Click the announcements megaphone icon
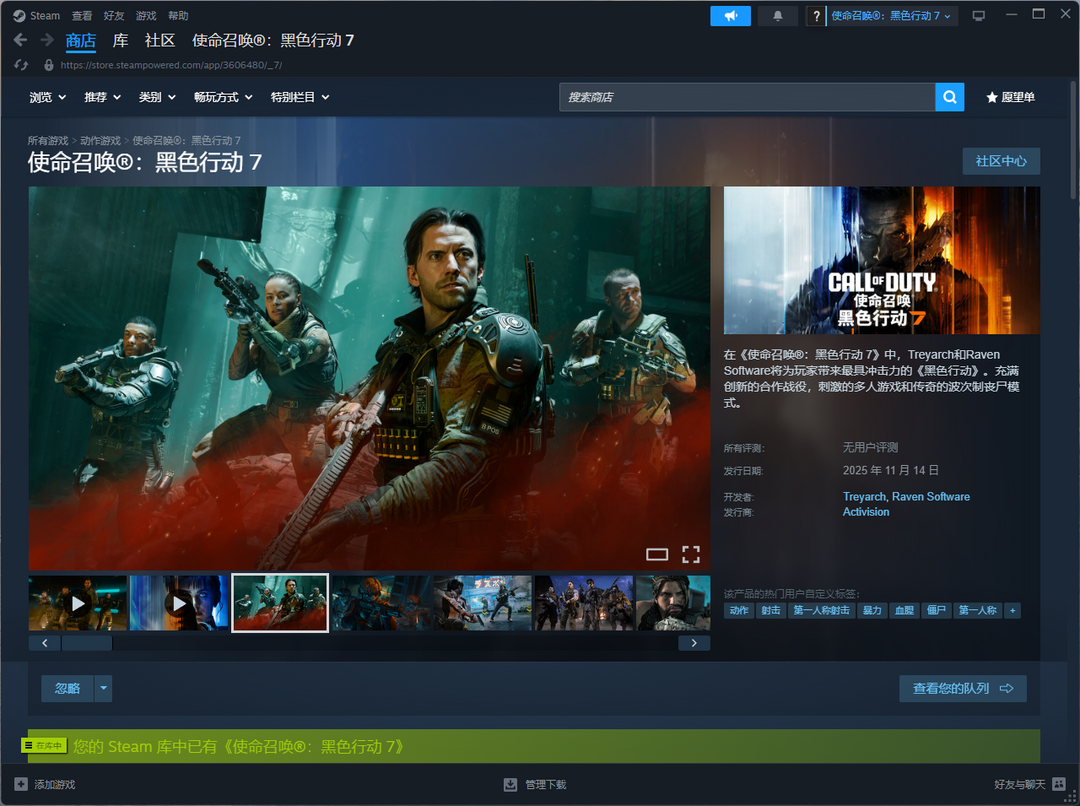The height and width of the screenshot is (806, 1080). click(730, 16)
